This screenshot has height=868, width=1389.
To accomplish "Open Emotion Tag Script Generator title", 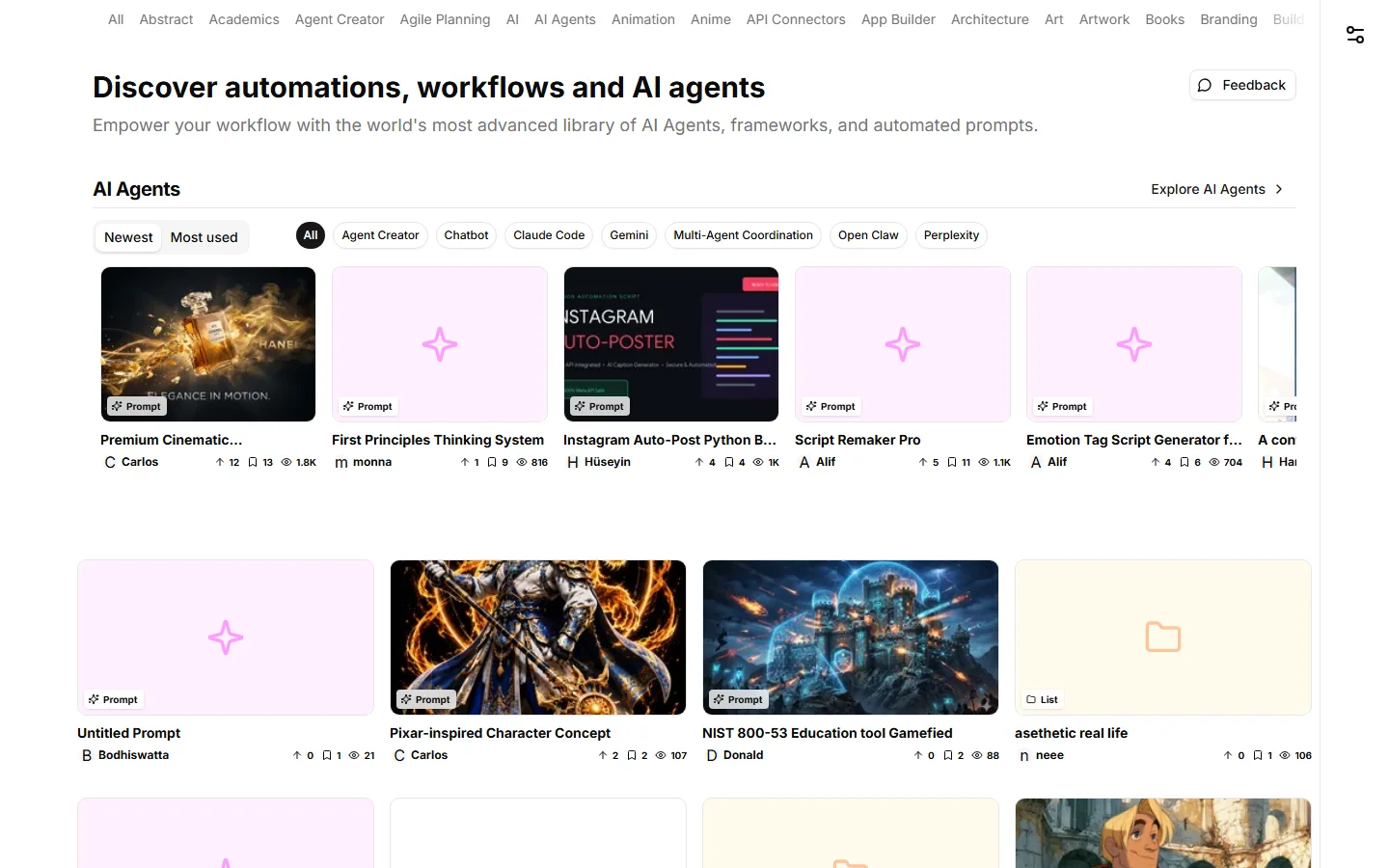I will 1134,440.
